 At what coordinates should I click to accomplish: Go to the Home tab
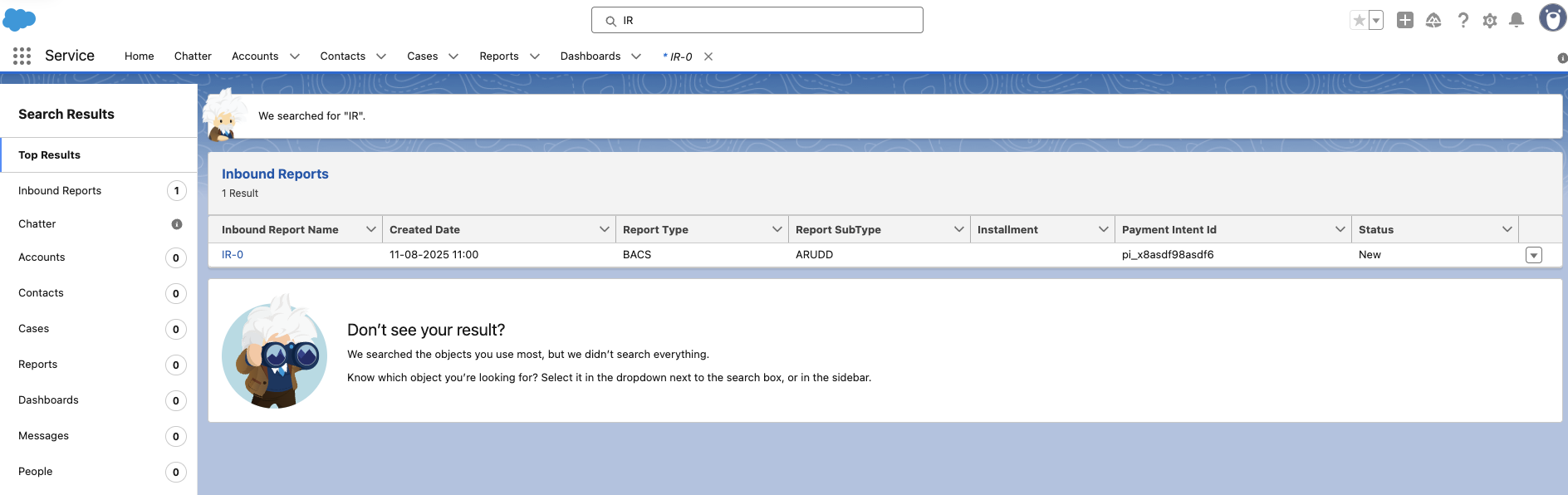coord(140,56)
